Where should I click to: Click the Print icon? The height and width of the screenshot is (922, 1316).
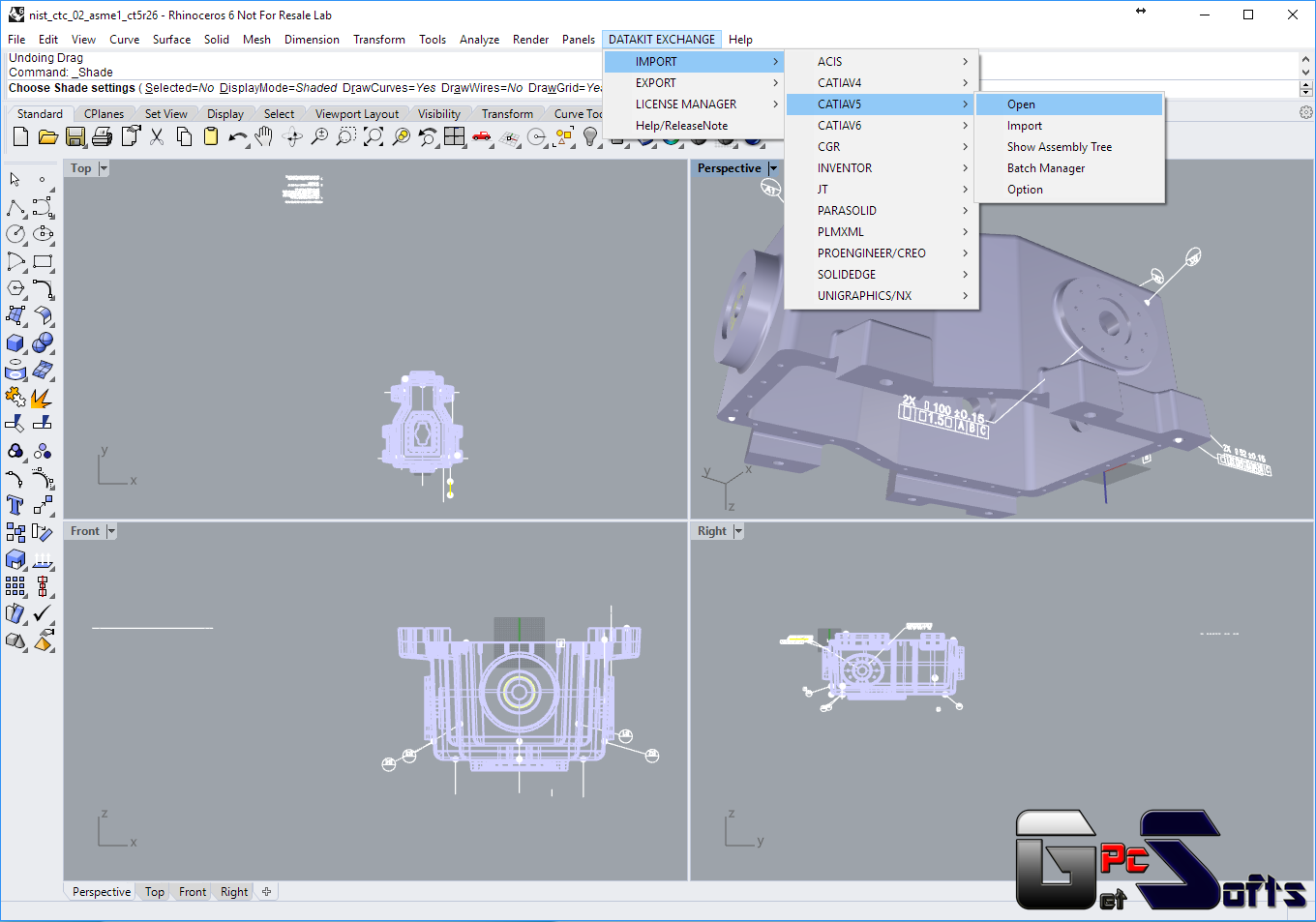(102, 137)
